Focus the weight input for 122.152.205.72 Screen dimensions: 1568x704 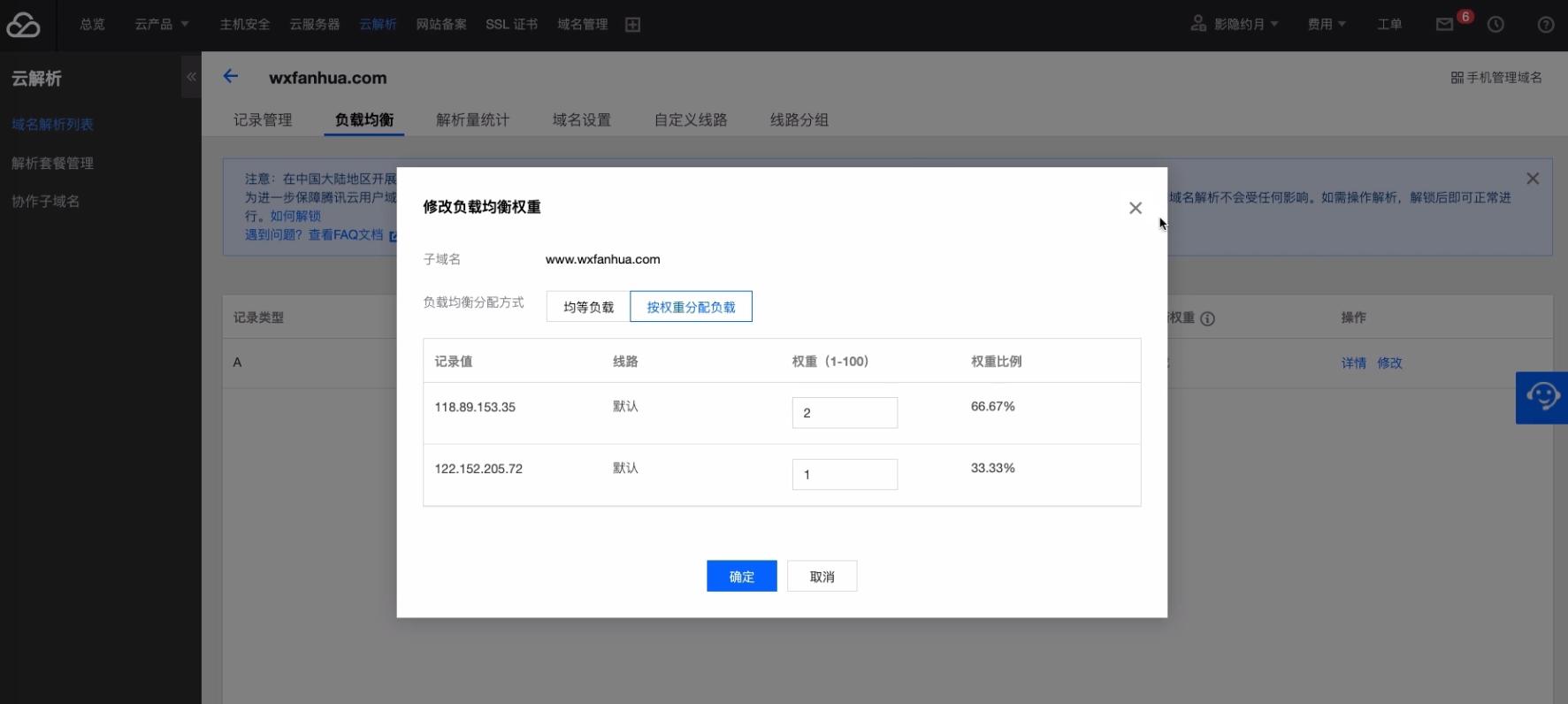845,474
